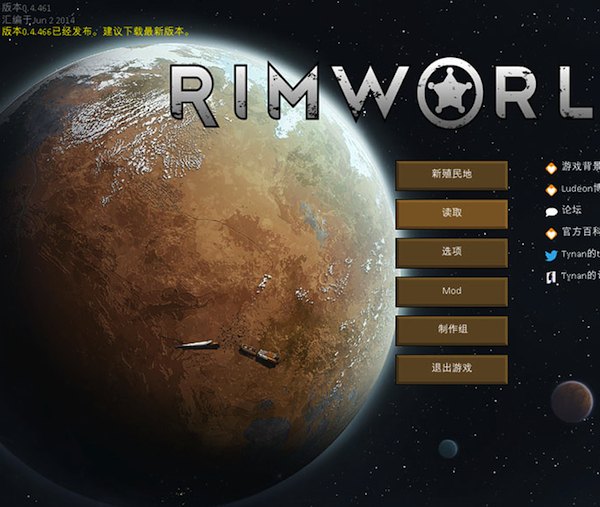Open Tynan's Twitter bird icon
This screenshot has width=600, height=507.
coord(551,255)
